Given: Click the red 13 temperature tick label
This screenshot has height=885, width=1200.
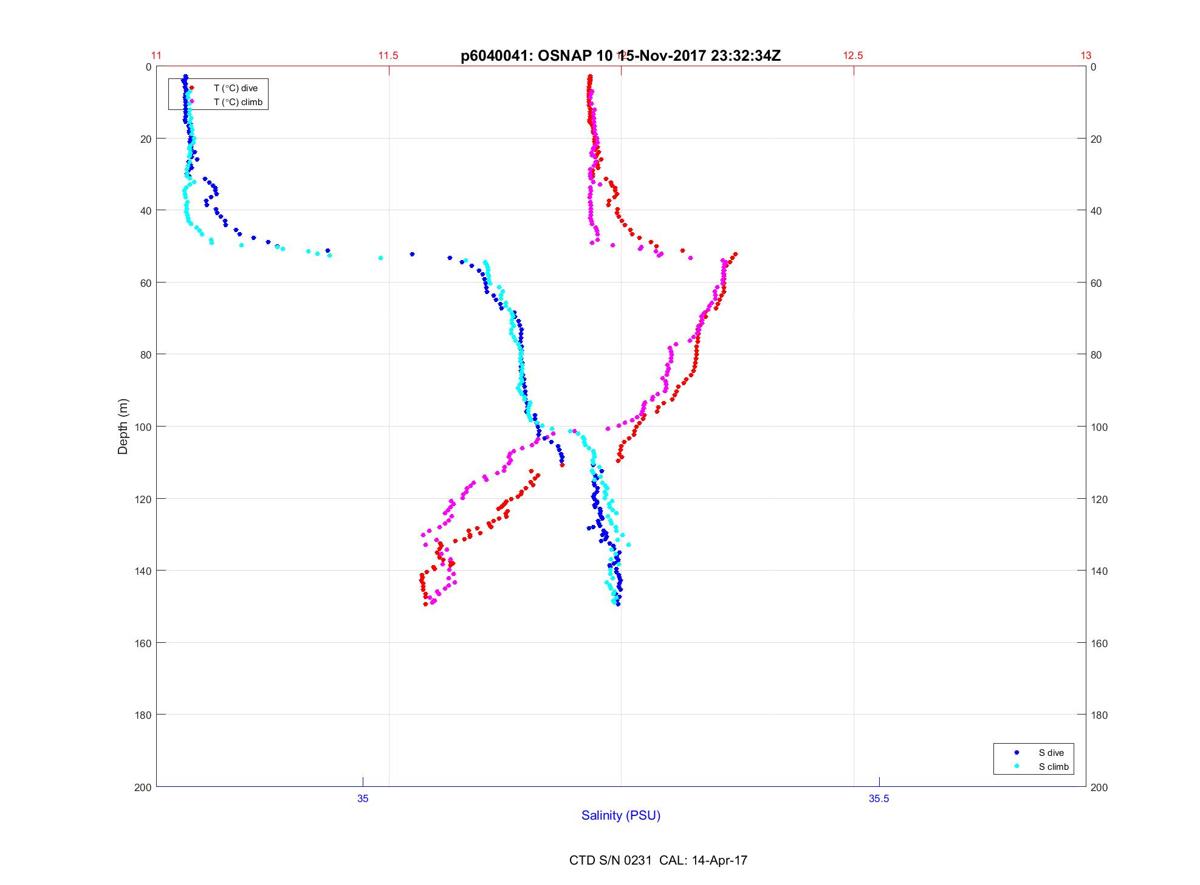Looking at the screenshot, I should click(x=1086, y=56).
